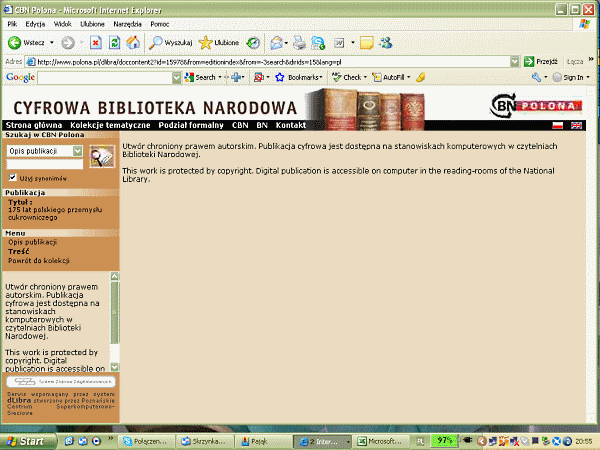The height and width of the screenshot is (450, 600).
Task: Click the Messenger people icon
Action: click(386, 42)
